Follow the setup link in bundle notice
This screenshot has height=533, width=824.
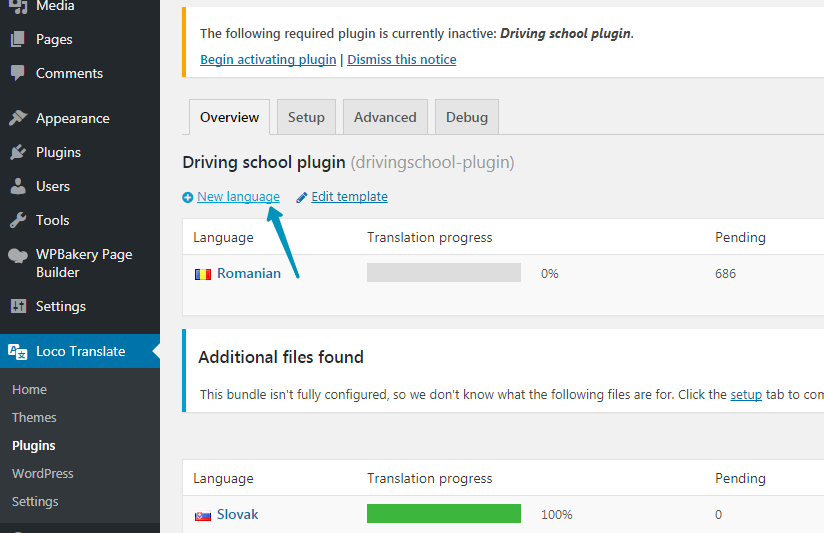coord(746,395)
